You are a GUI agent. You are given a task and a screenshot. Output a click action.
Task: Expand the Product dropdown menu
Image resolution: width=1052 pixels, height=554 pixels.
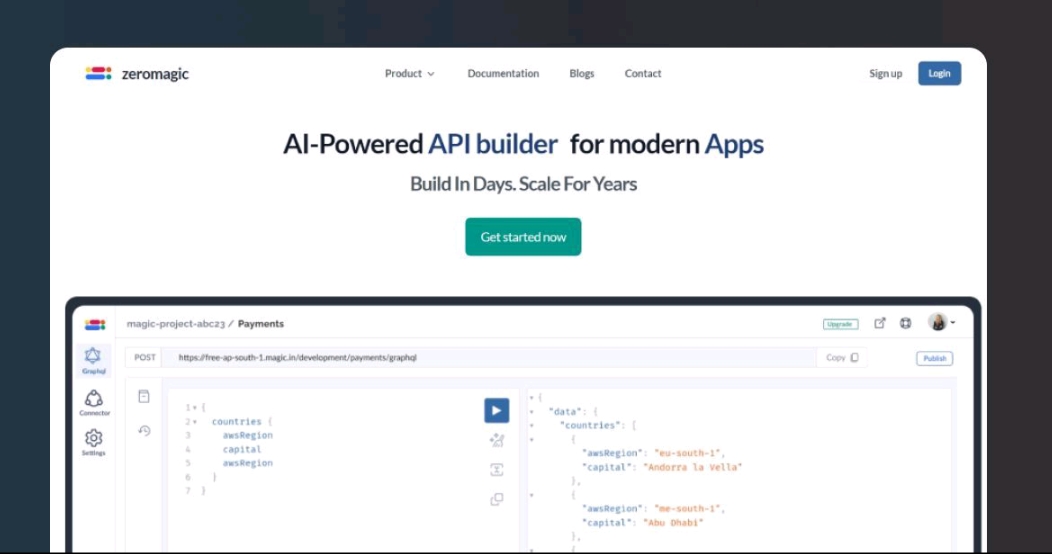(x=409, y=74)
